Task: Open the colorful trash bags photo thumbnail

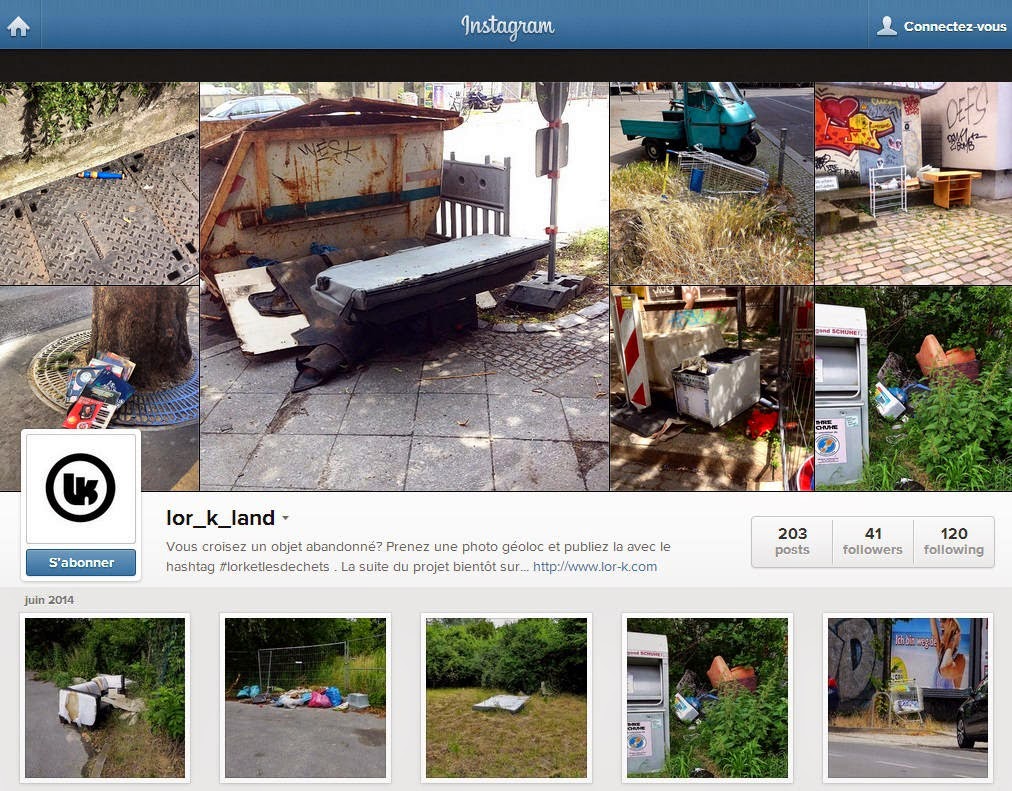Action: 305,698
